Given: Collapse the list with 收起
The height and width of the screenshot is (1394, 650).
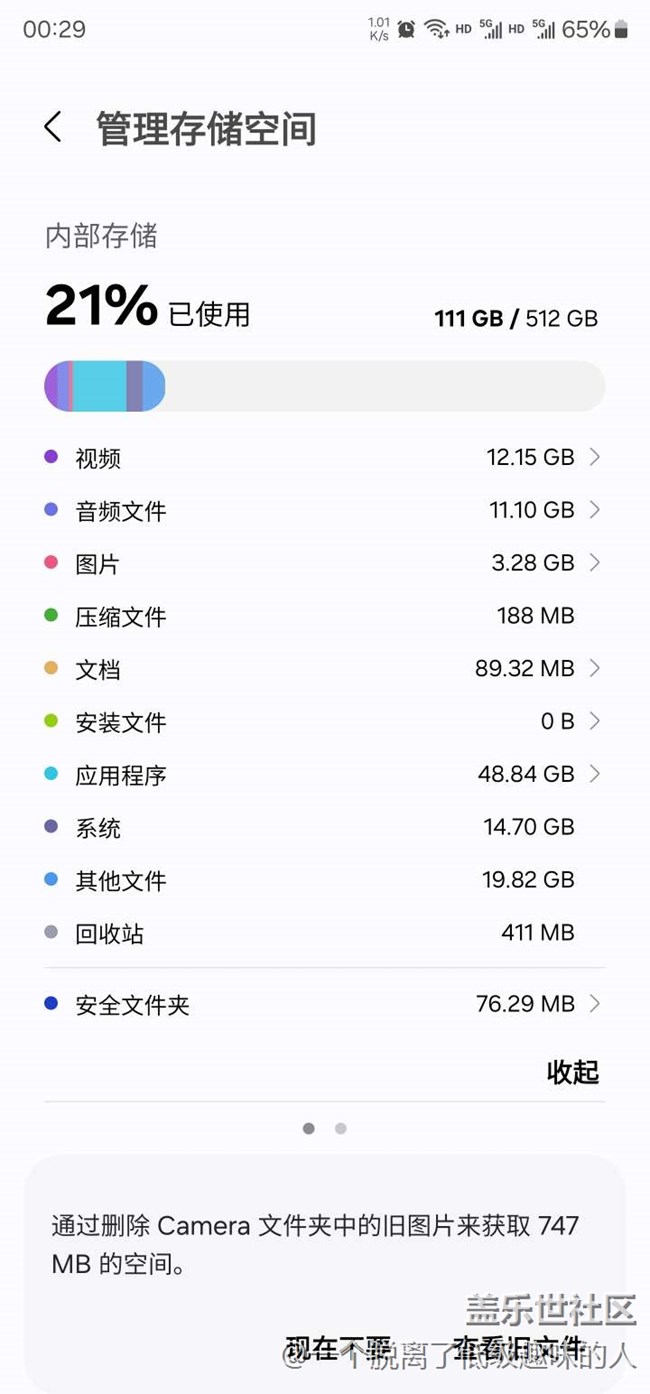Looking at the screenshot, I should pos(572,1072).
